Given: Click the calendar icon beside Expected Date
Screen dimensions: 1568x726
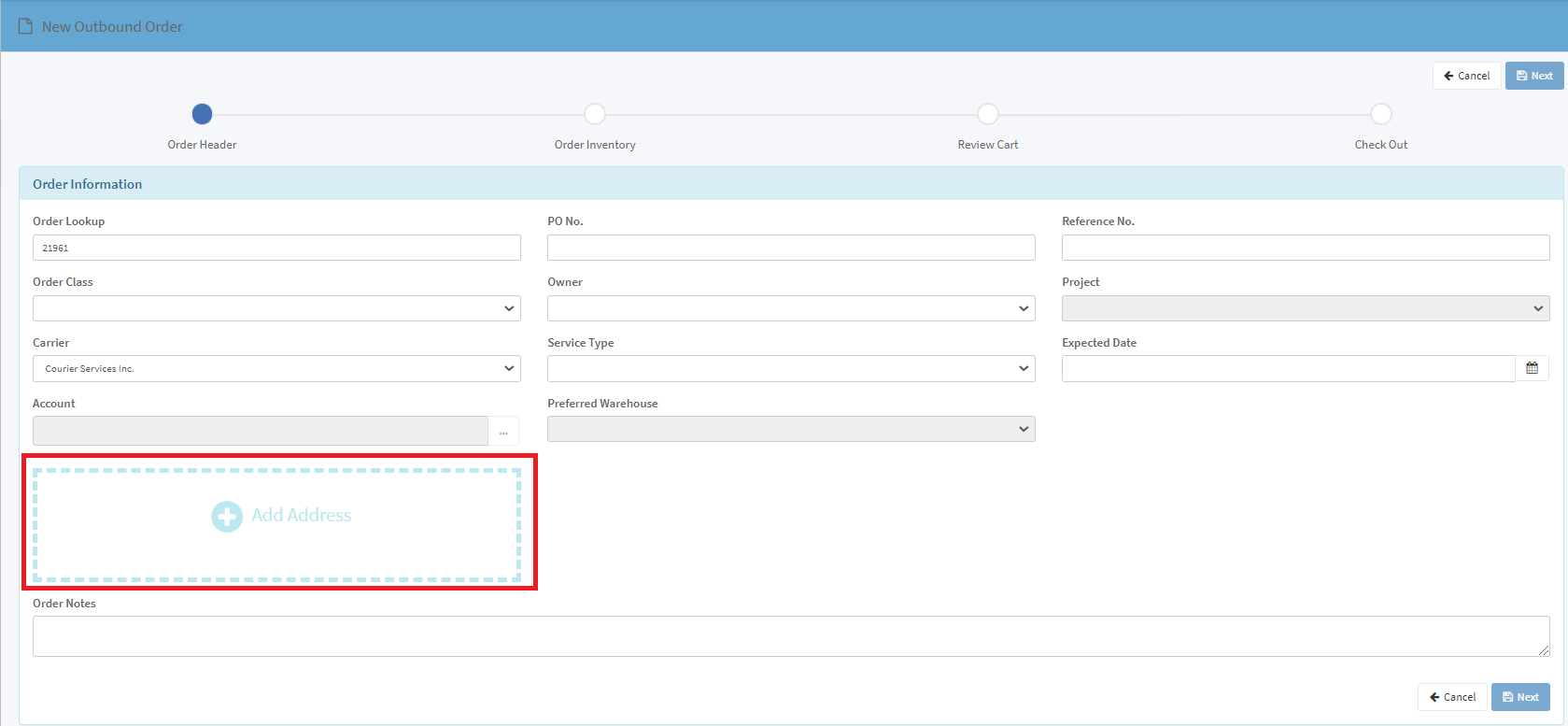Looking at the screenshot, I should [1532, 368].
